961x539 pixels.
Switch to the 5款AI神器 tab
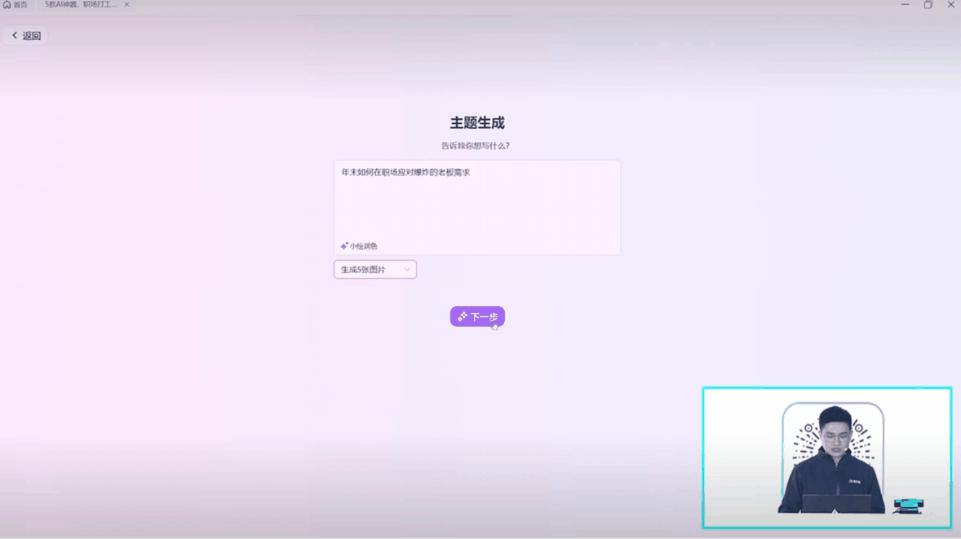coord(80,5)
